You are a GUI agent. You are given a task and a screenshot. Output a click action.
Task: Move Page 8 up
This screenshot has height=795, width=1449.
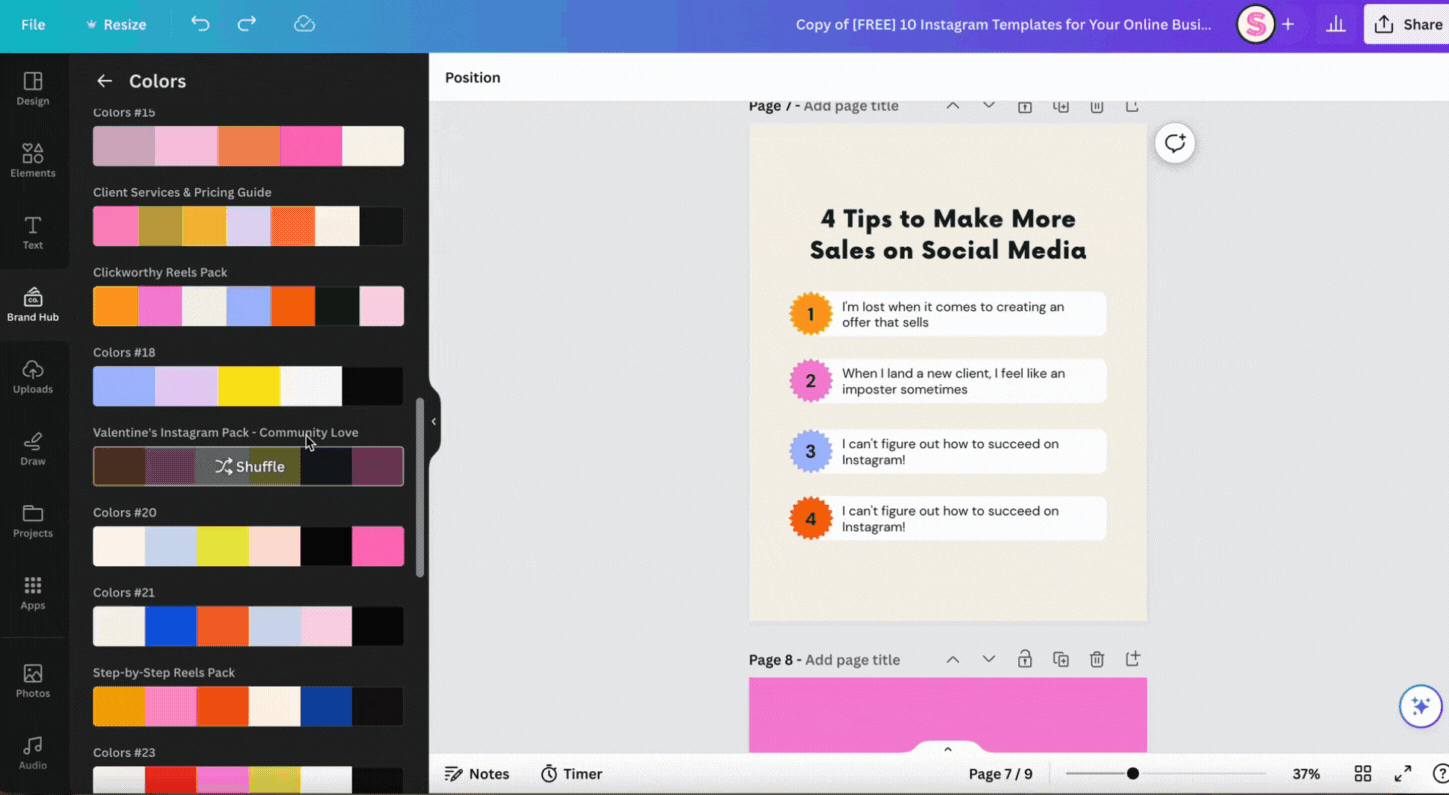tap(953, 659)
